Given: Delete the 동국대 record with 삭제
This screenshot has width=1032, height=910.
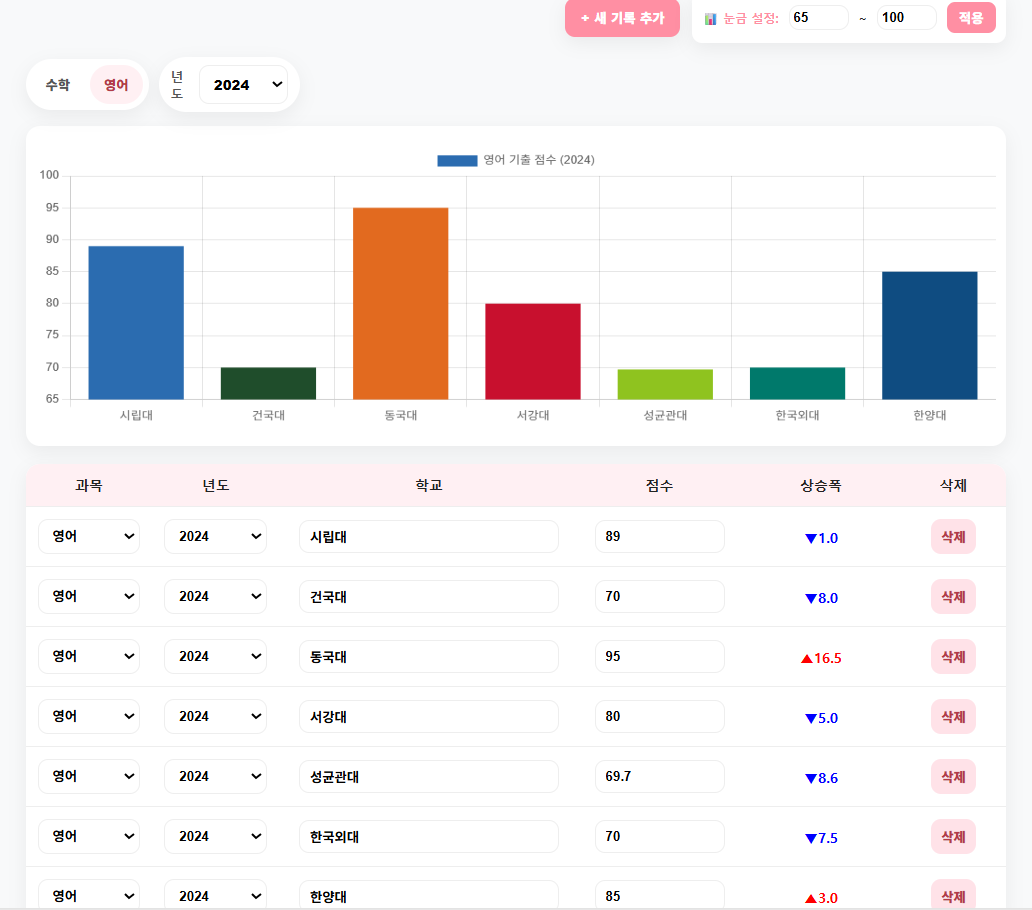Looking at the screenshot, I should click(x=952, y=656).
